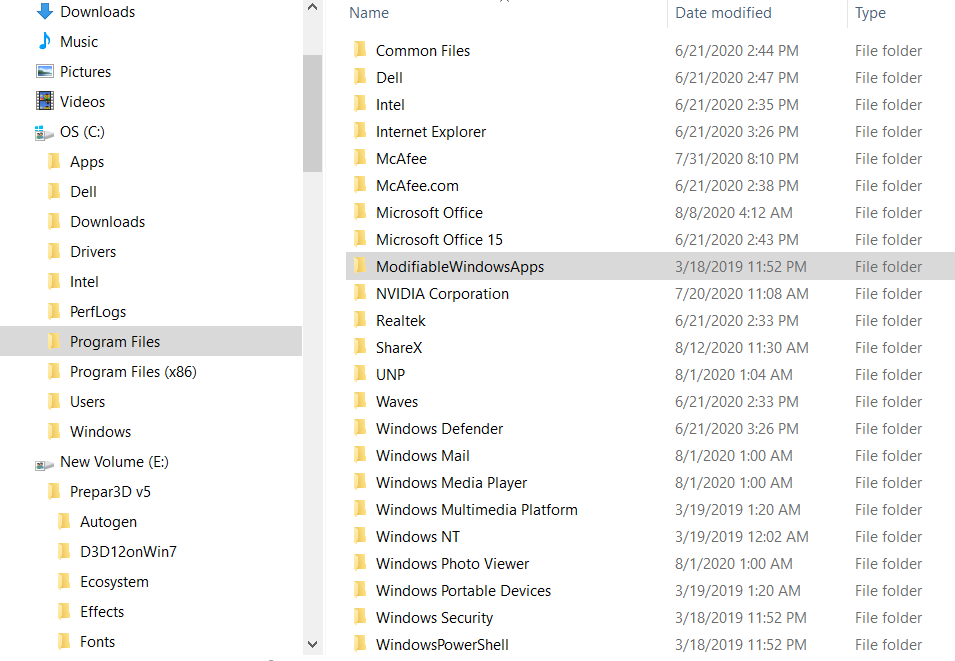Click the 7/31/2020 8:10 PM date cell

736,158
